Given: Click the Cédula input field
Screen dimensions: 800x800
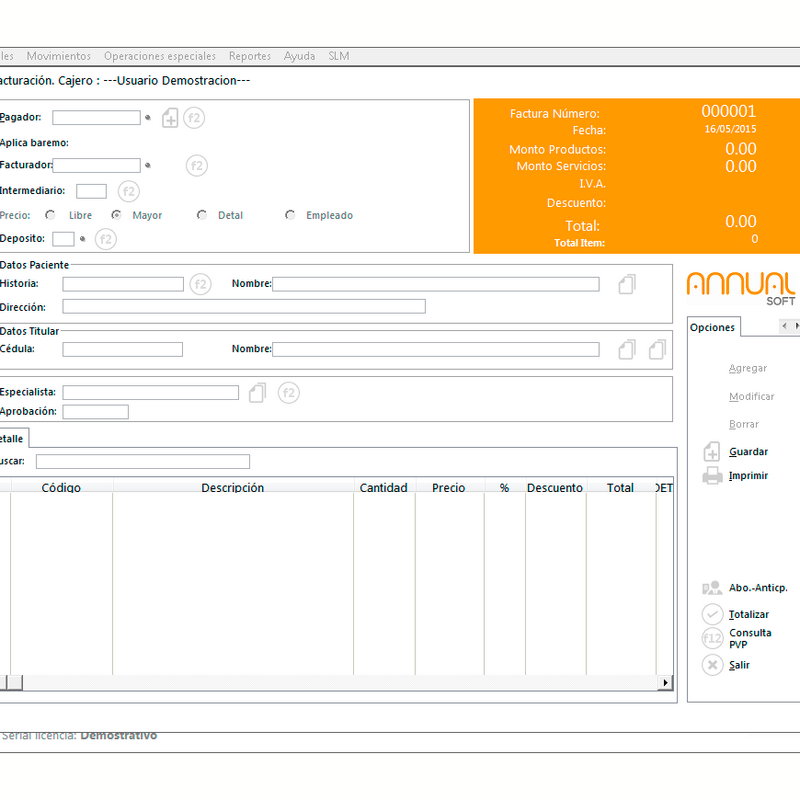Looking at the screenshot, I should pyautogui.click(x=122, y=349).
